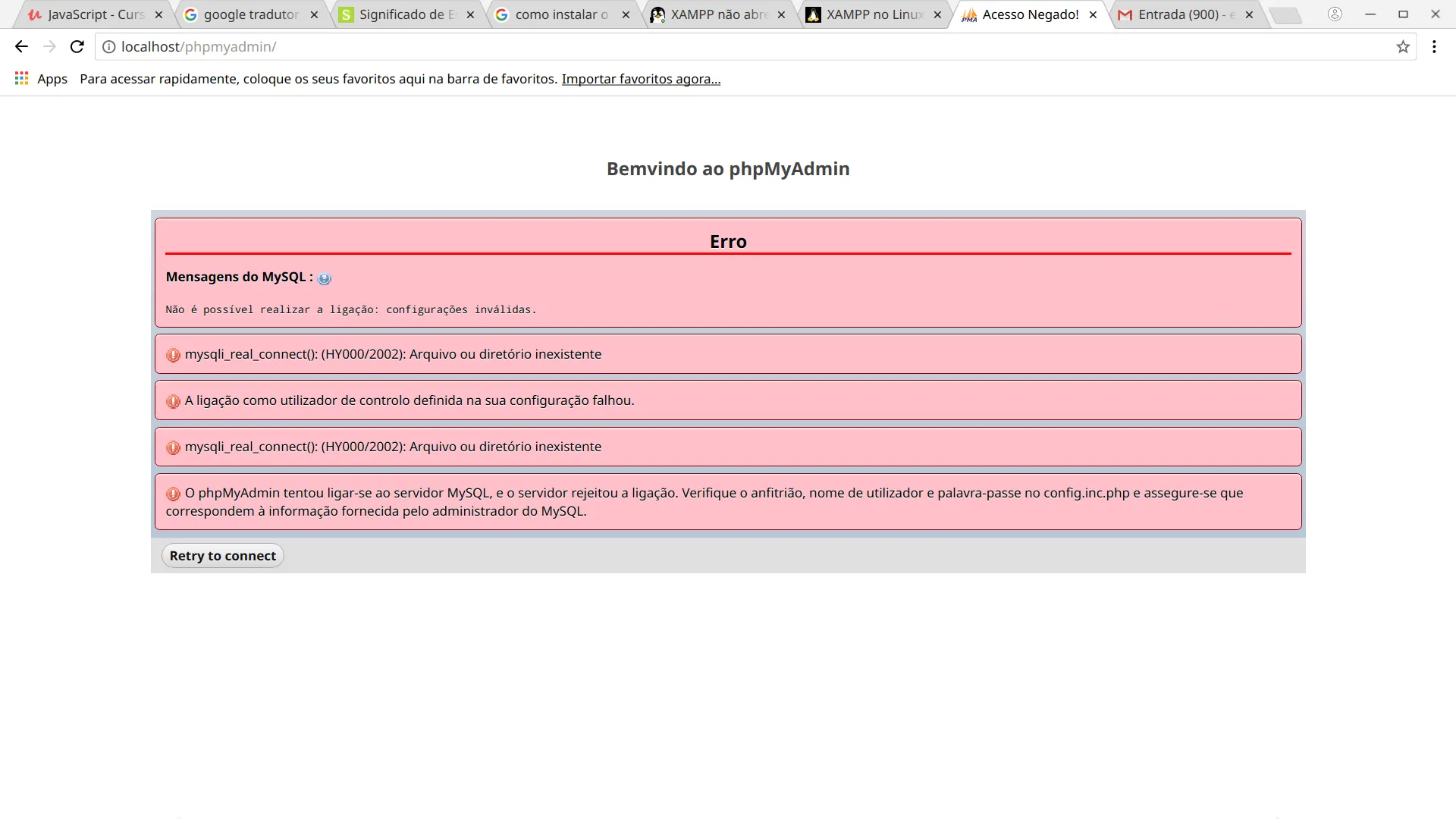Click the Apps grid icon

[21, 79]
